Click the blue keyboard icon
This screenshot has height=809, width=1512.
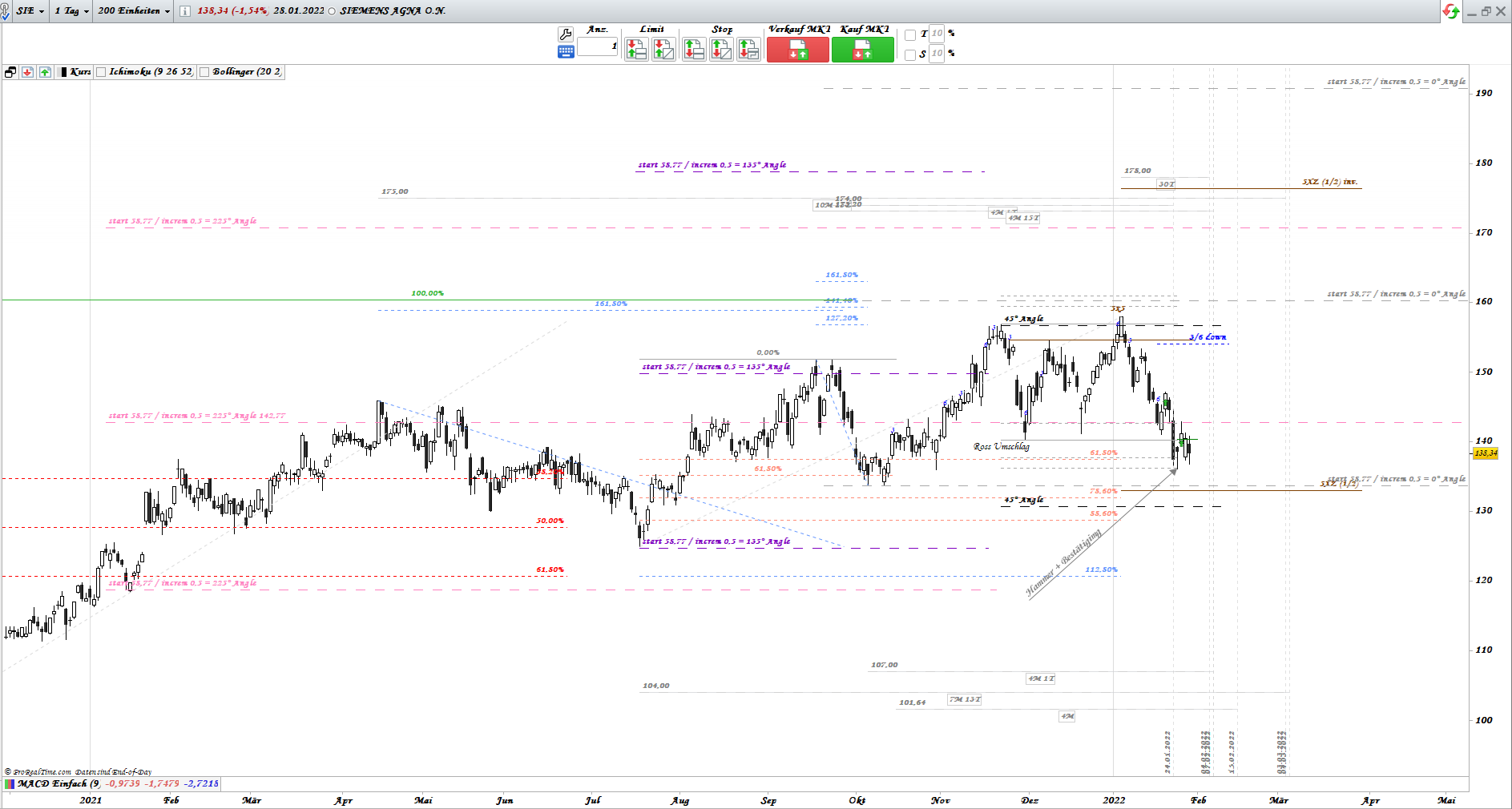[566, 52]
